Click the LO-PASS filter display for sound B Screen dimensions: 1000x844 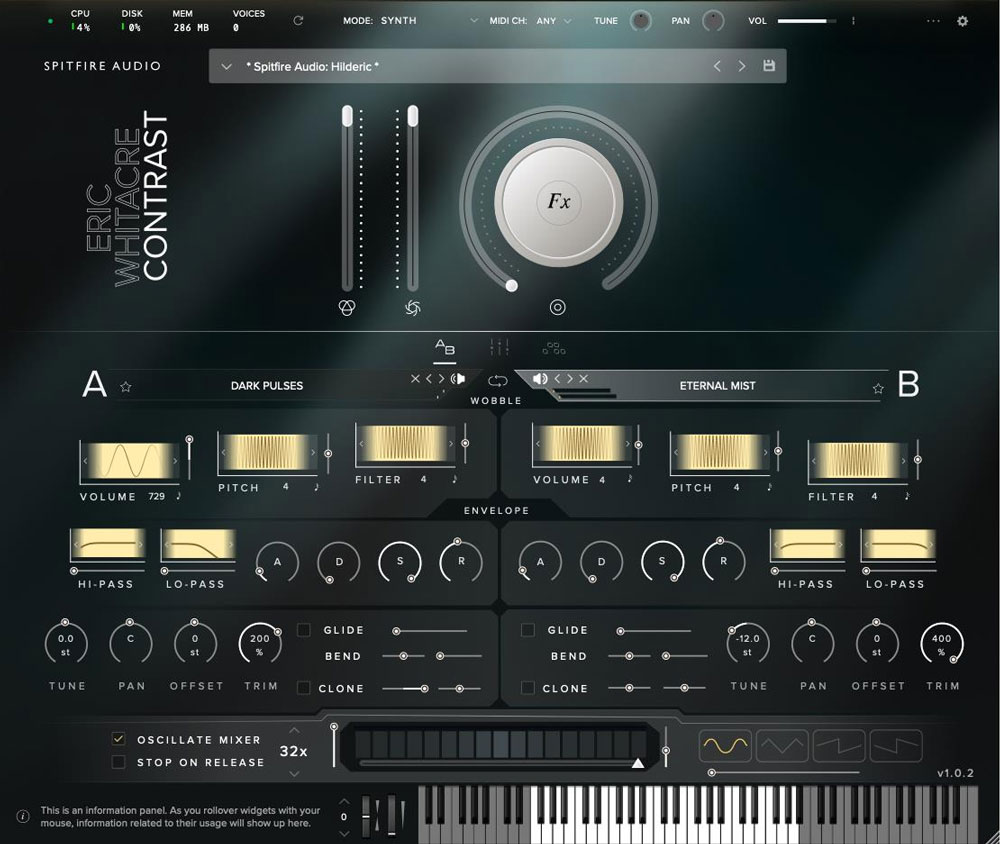pos(898,544)
